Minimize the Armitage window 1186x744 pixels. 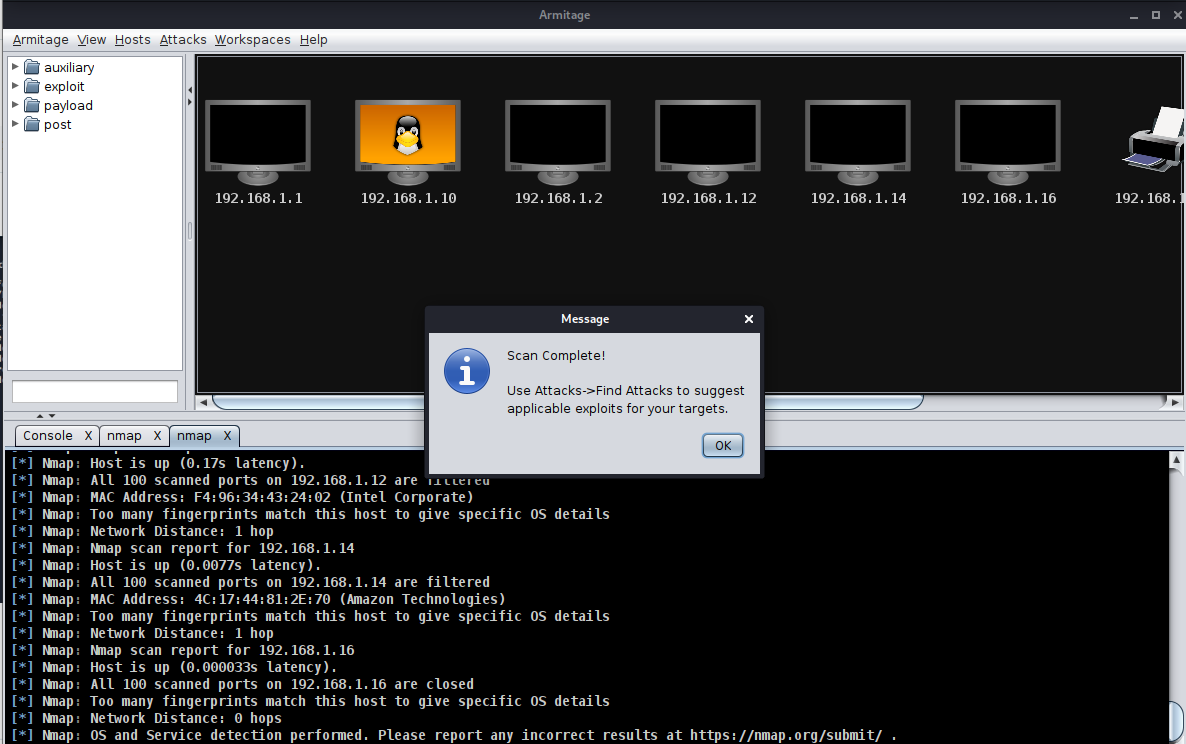pyautogui.click(x=1134, y=16)
